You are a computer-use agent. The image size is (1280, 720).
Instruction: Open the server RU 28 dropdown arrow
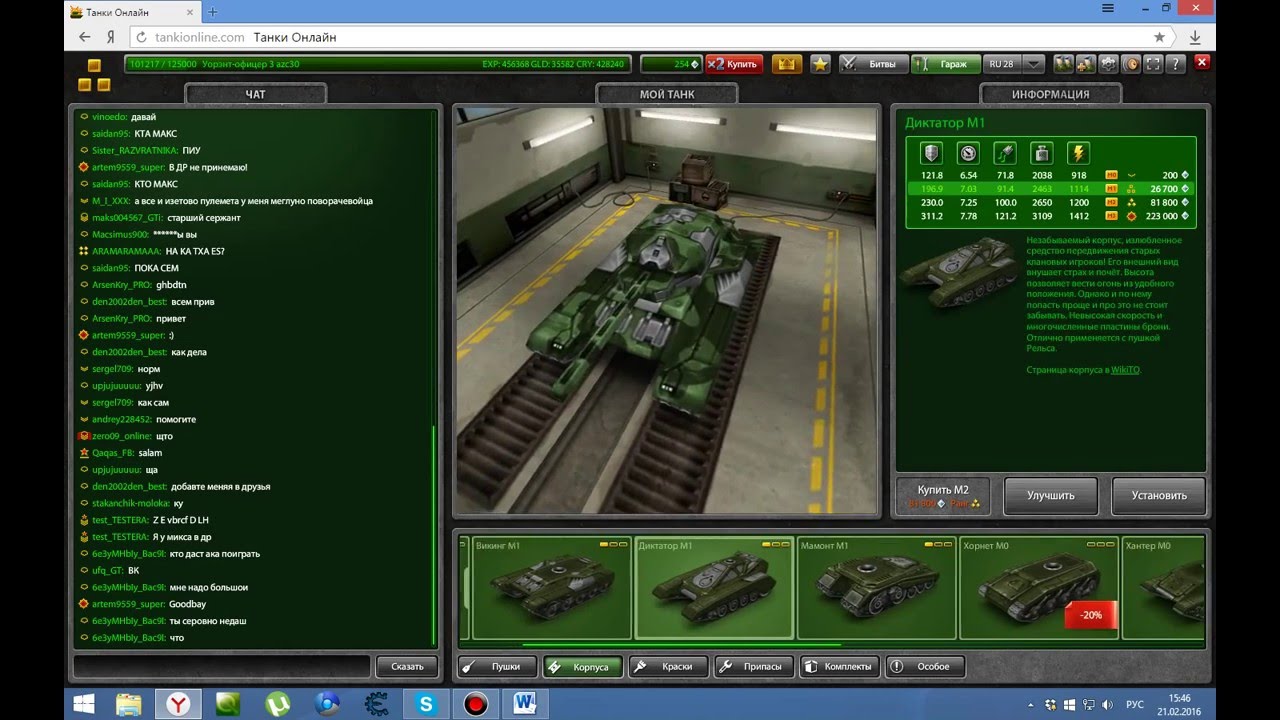pos(1034,64)
